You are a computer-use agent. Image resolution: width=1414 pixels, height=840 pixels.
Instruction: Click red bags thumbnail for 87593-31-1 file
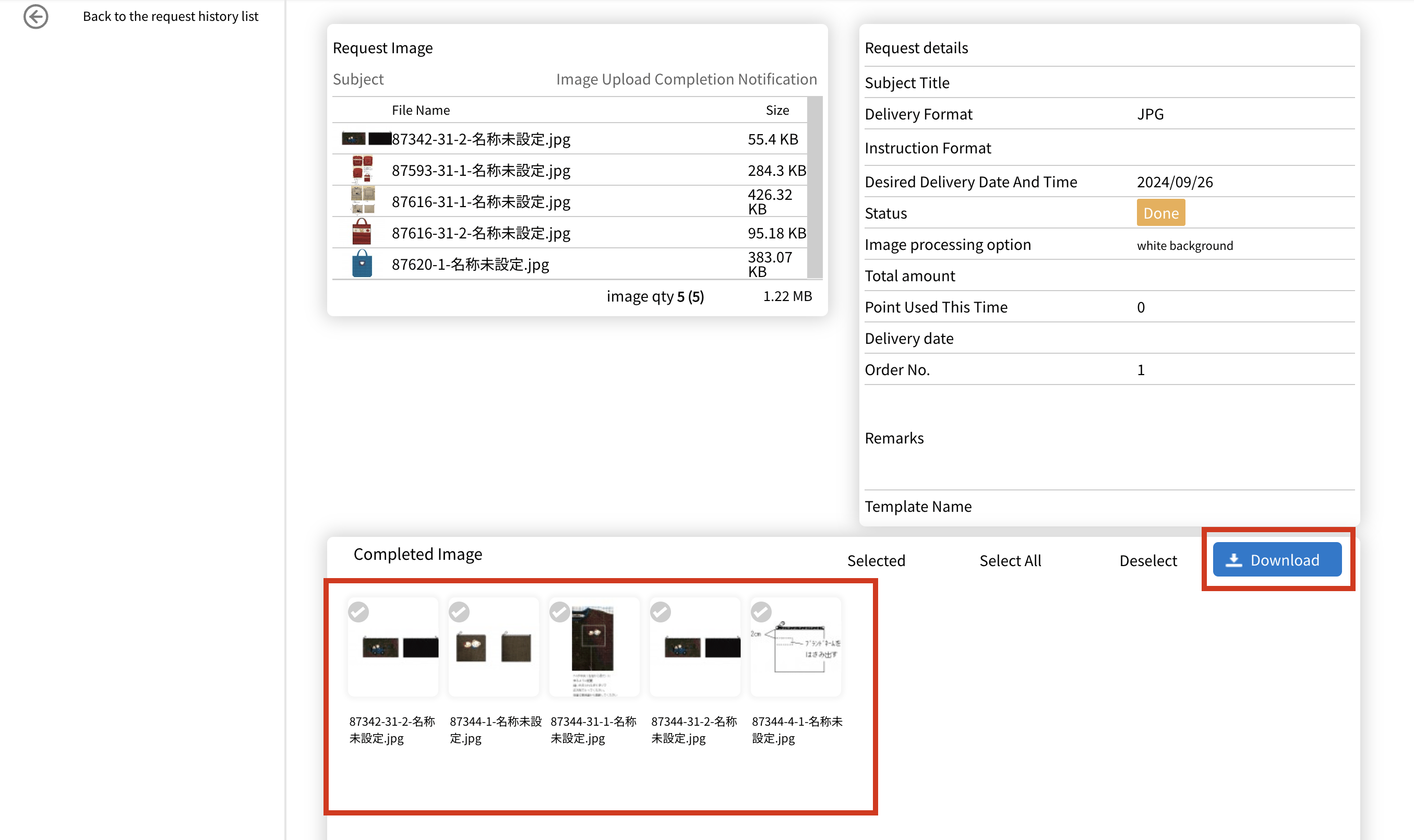coord(362,169)
